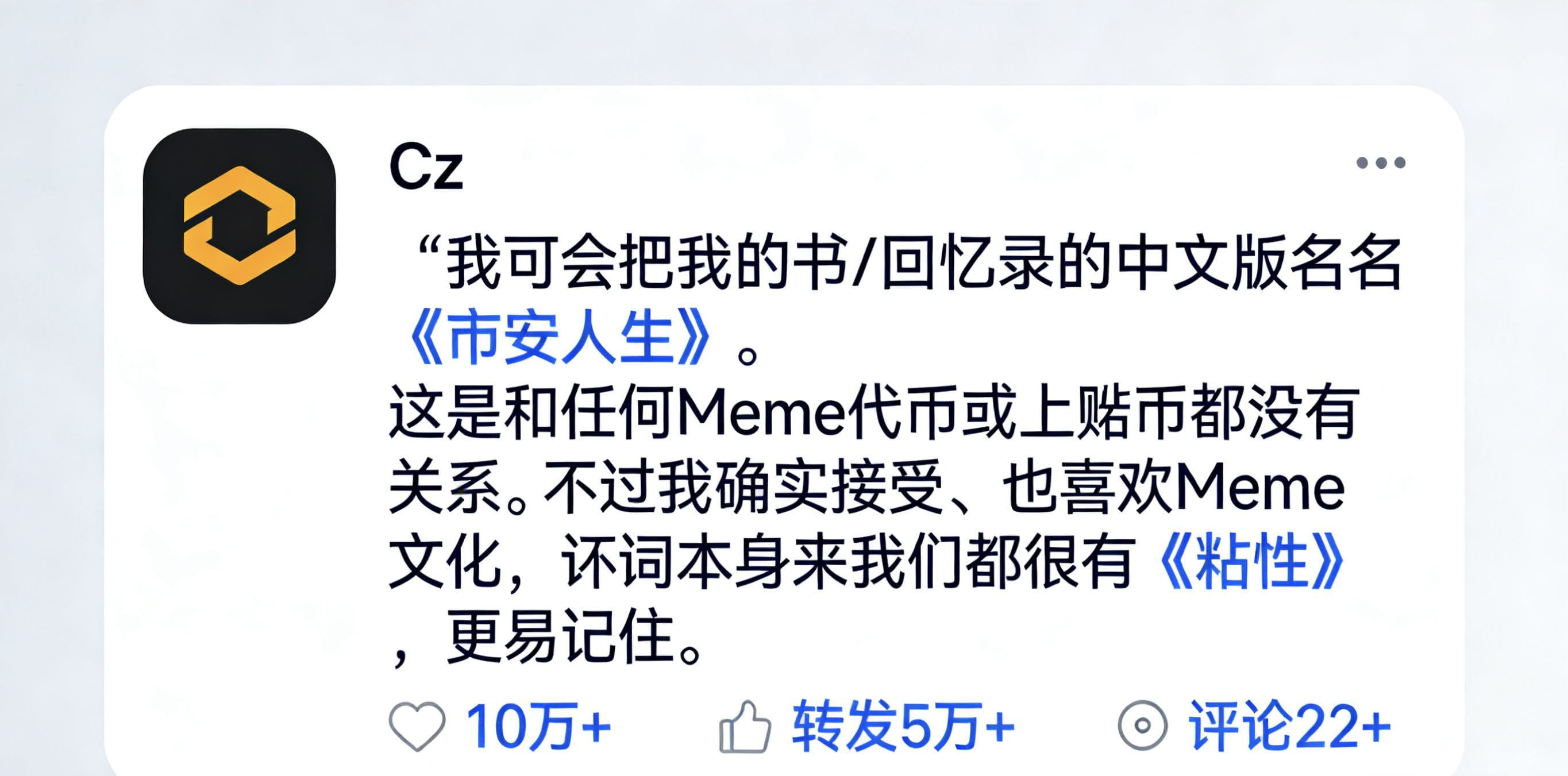Click the opening quotation mark of the post
This screenshot has height=776, width=1568.
(x=430, y=247)
